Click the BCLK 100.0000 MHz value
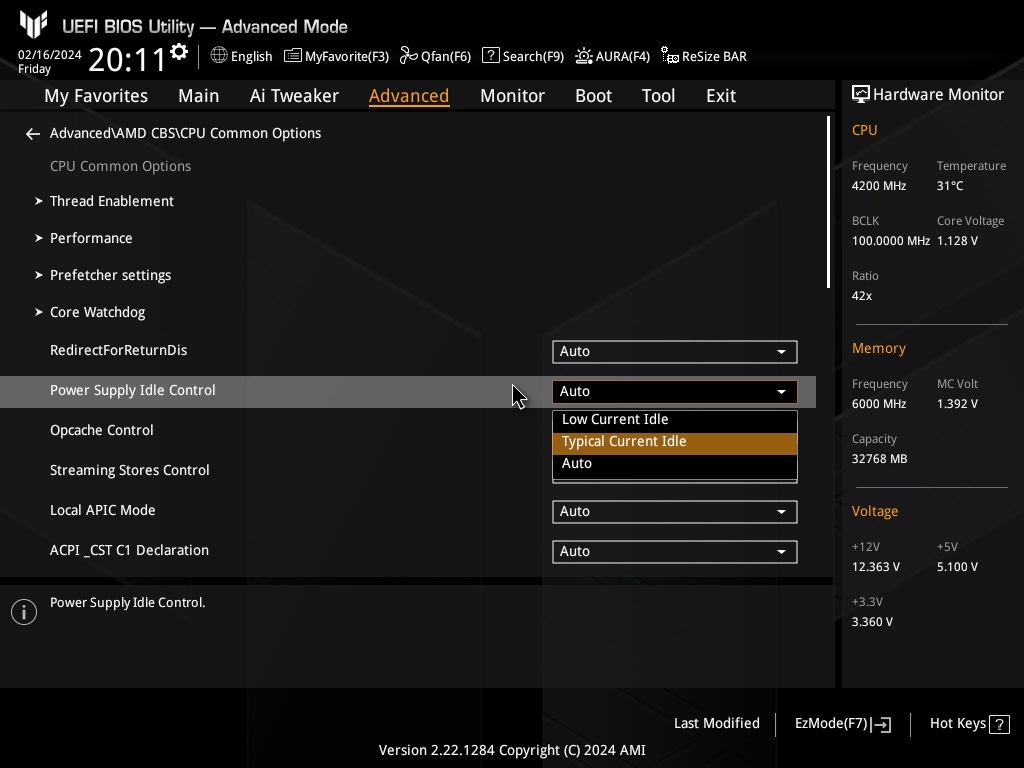1024x768 pixels. pos(890,241)
